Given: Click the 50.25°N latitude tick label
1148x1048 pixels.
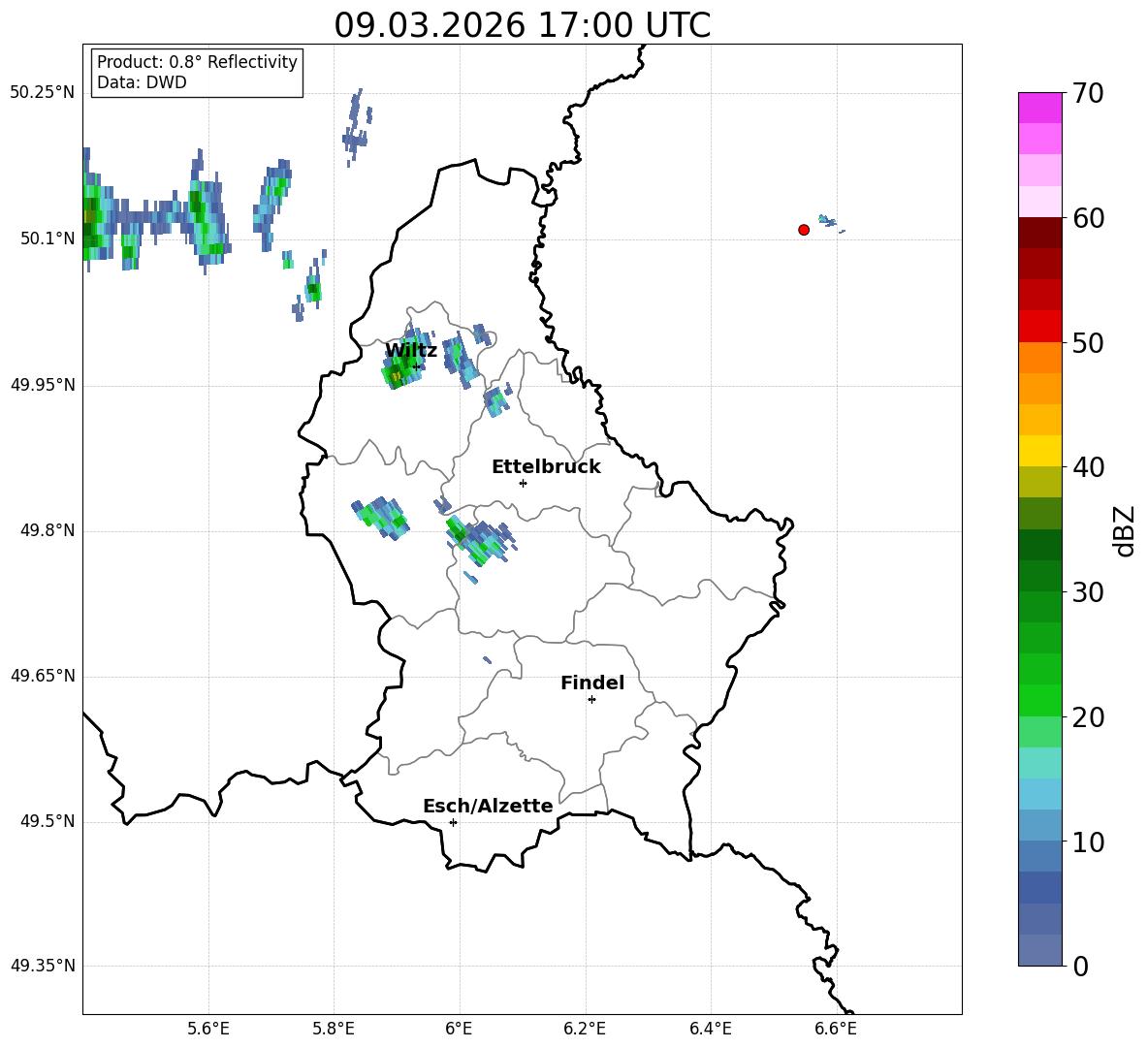Looking at the screenshot, I should 42,93.
